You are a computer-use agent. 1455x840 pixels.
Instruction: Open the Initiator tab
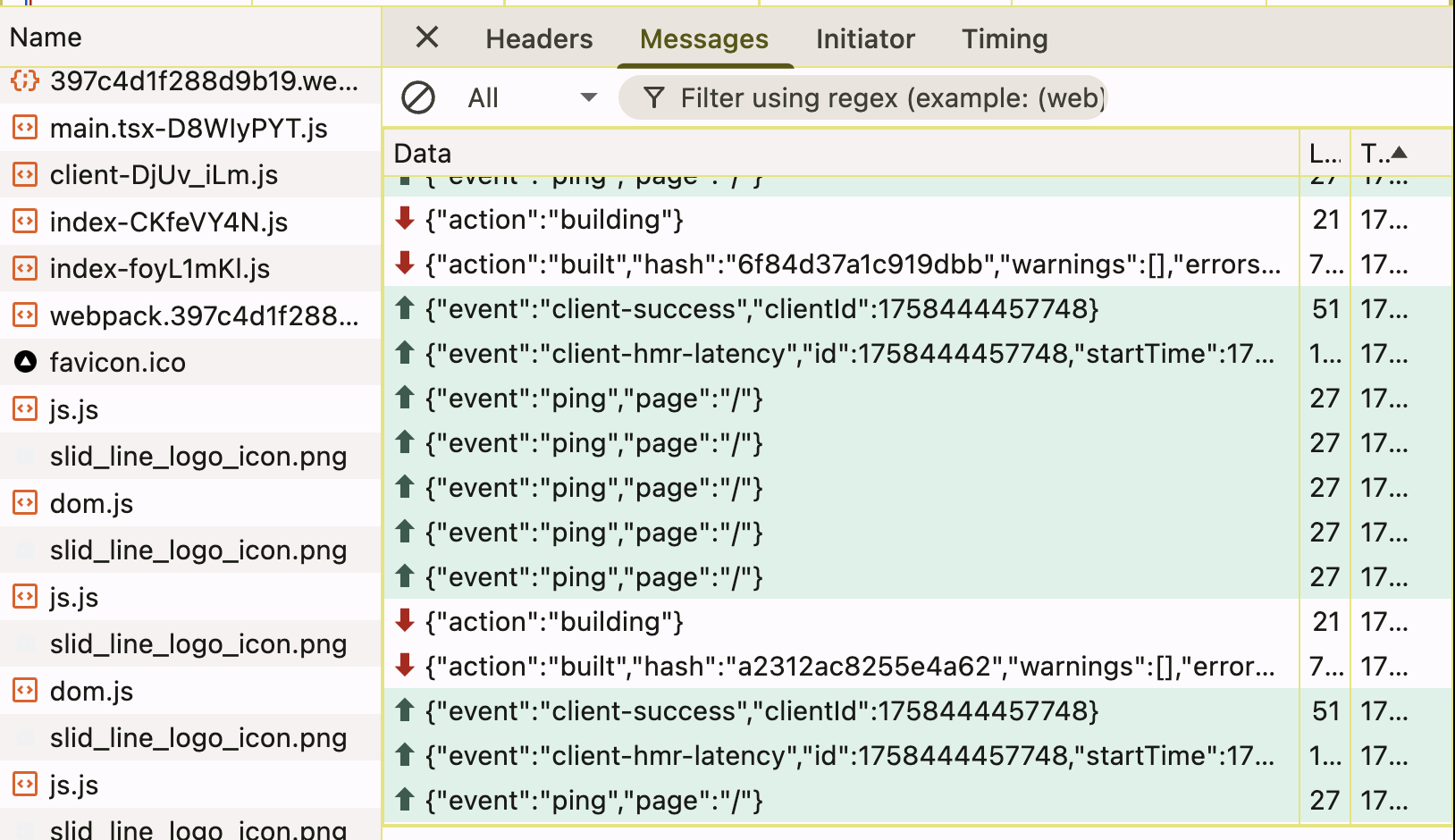[x=864, y=39]
